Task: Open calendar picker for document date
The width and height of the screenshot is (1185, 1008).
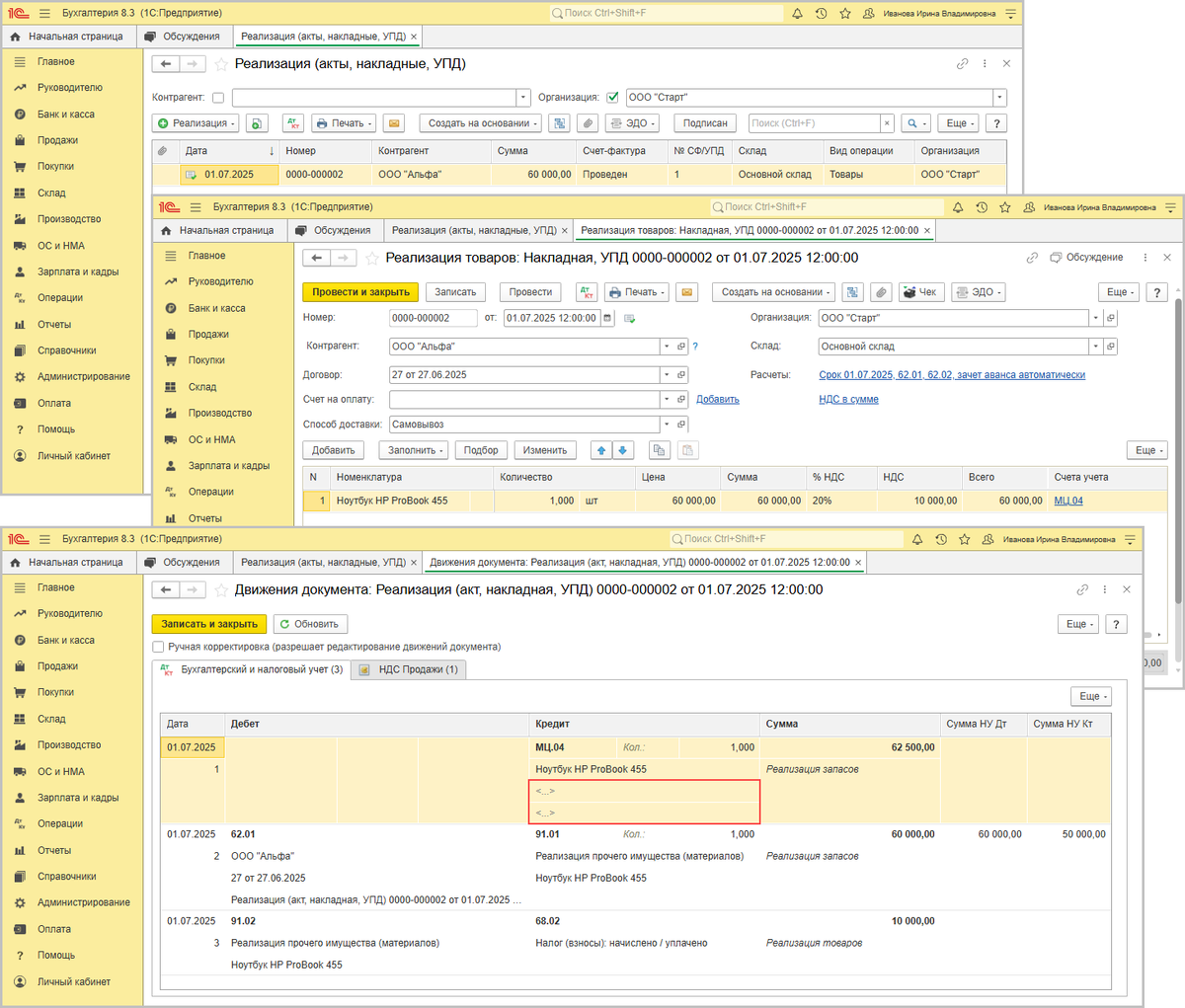Action: pos(607,318)
